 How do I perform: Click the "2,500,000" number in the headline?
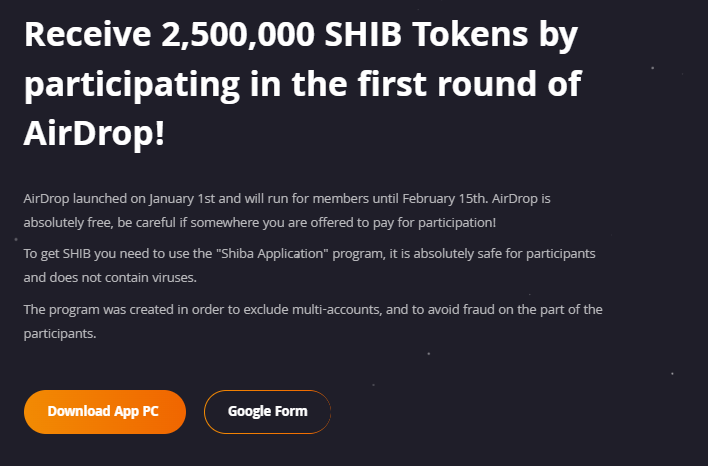(238, 34)
